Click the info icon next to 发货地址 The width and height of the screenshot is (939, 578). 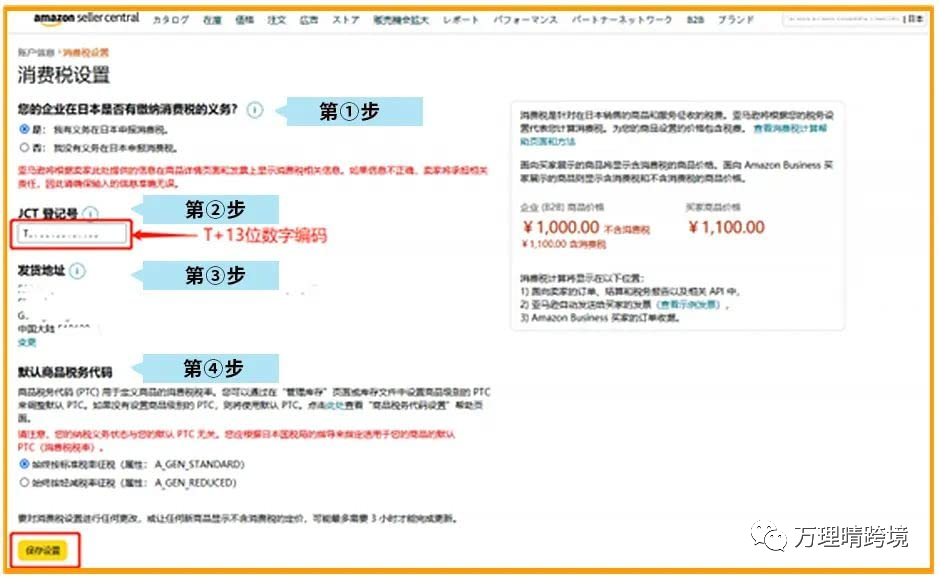77,271
